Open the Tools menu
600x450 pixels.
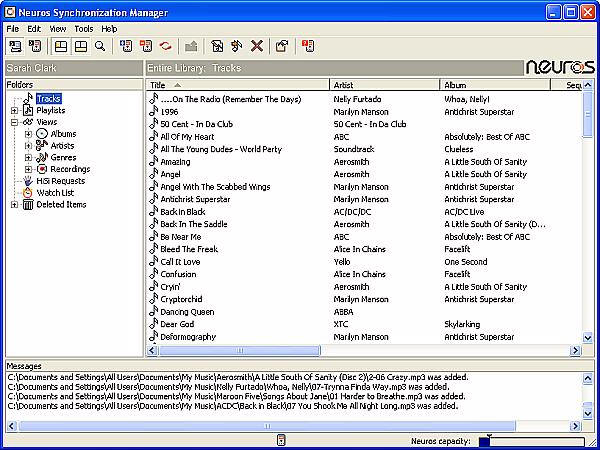click(x=83, y=29)
